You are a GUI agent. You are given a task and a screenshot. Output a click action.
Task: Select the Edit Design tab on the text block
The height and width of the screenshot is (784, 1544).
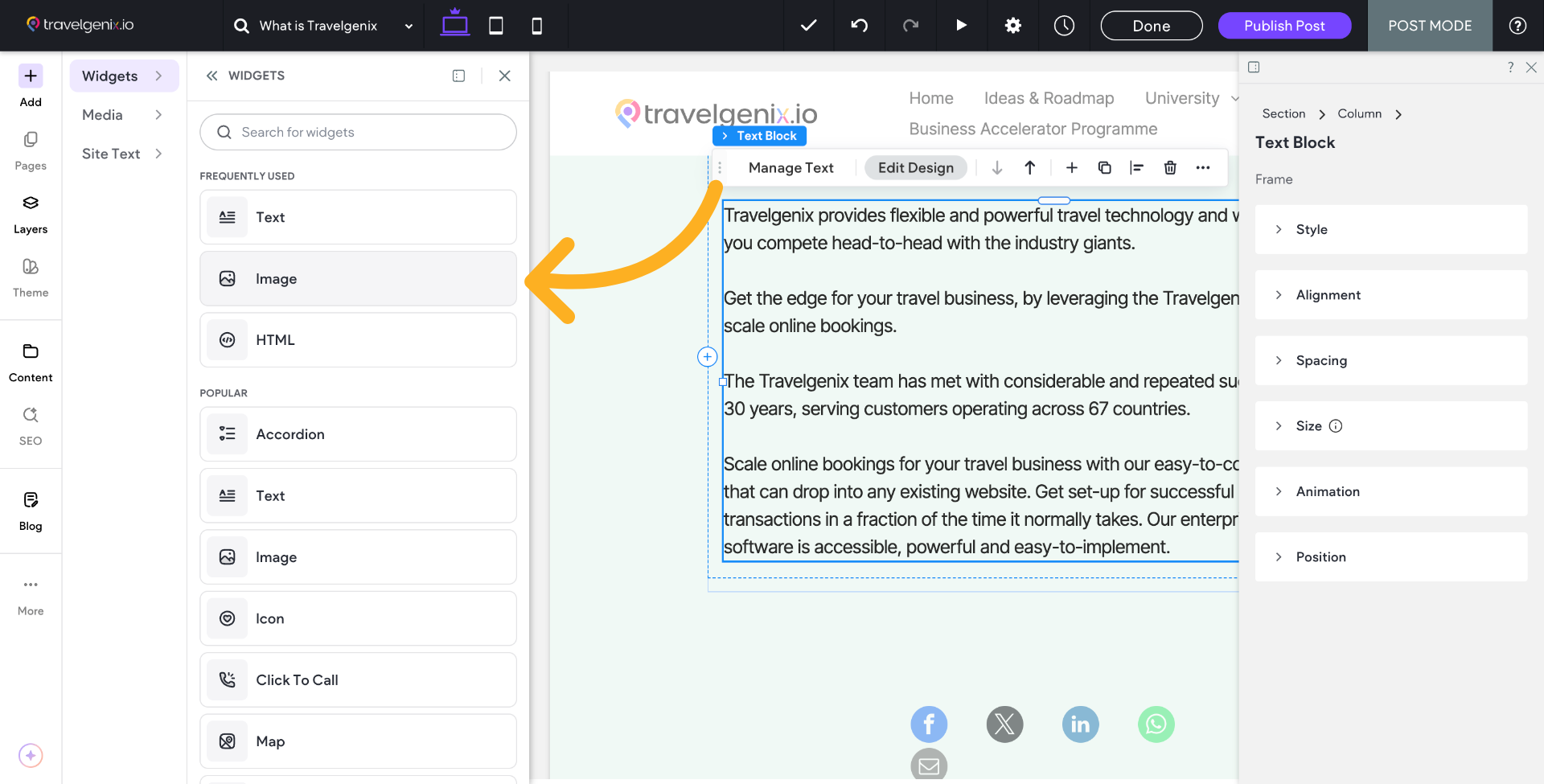(915, 167)
